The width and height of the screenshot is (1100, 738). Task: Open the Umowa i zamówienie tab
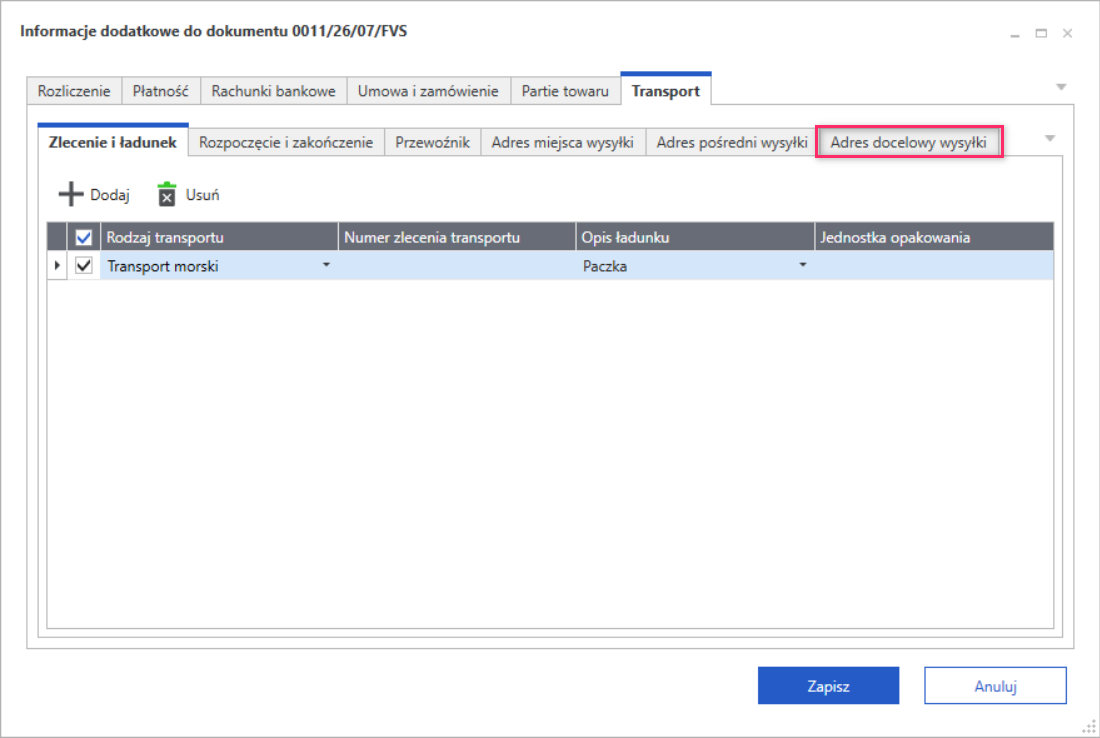428,91
